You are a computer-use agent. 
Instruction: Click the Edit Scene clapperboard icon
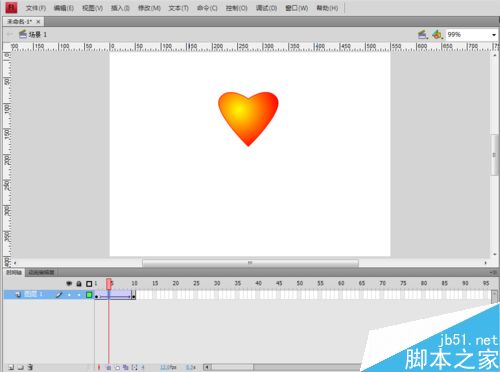pos(423,34)
